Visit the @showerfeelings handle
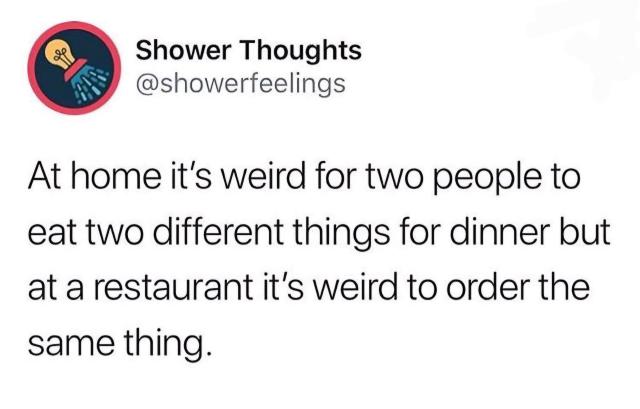 point(240,84)
